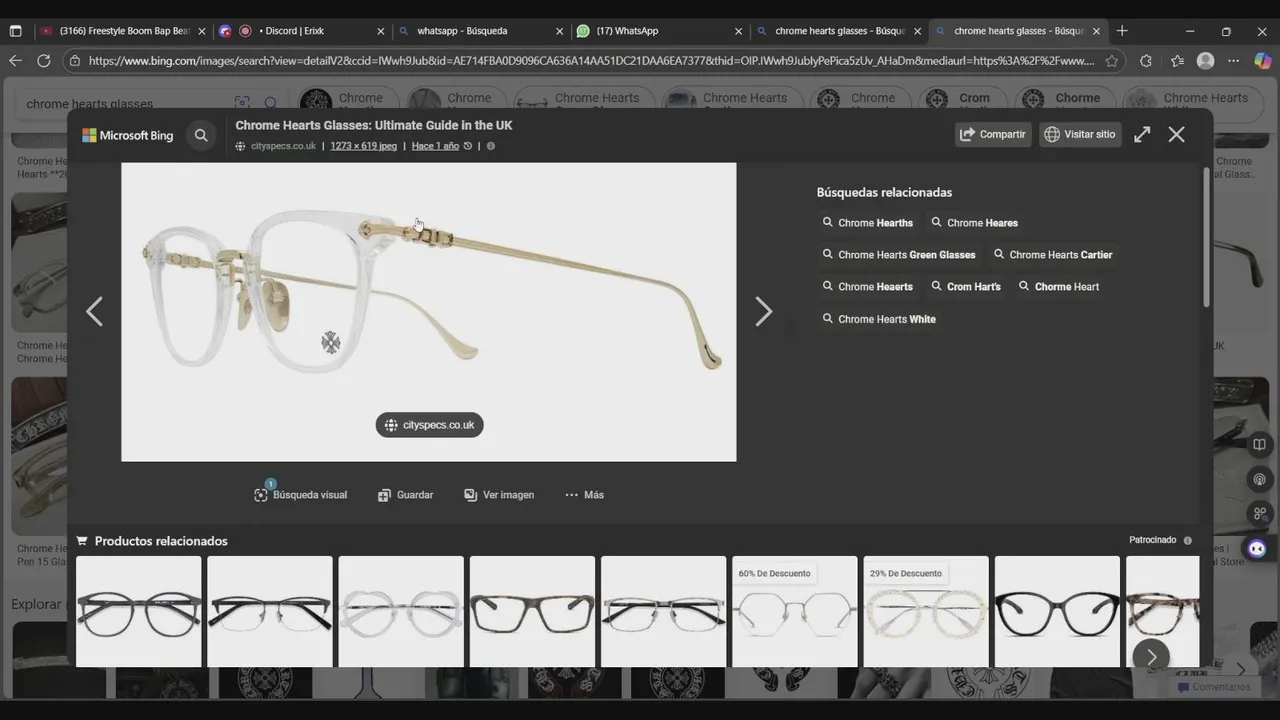
Task: Open reading view book icon on sidebar
Action: coord(1259,445)
